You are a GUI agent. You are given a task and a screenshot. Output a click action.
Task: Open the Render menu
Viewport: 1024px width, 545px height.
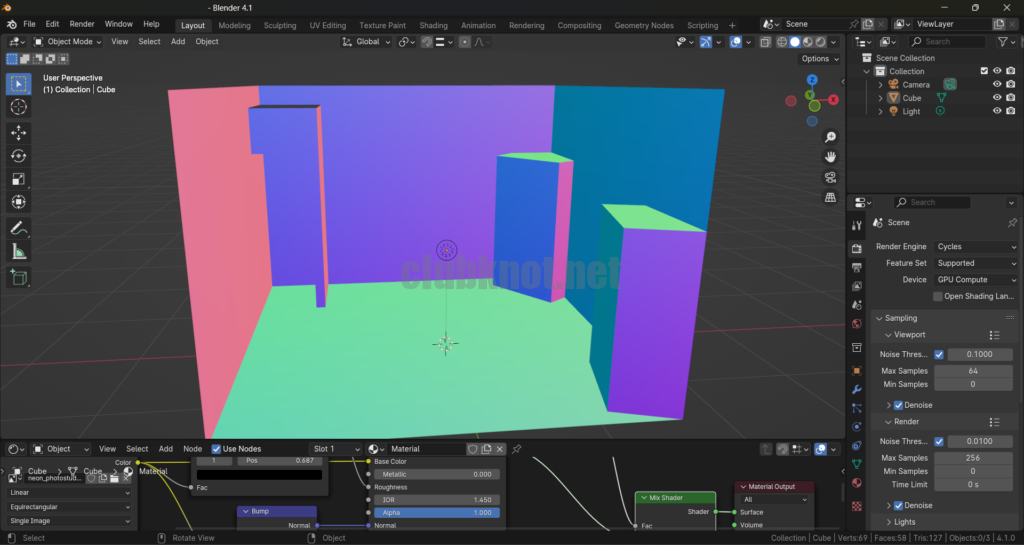pyautogui.click(x=82, y=24)
